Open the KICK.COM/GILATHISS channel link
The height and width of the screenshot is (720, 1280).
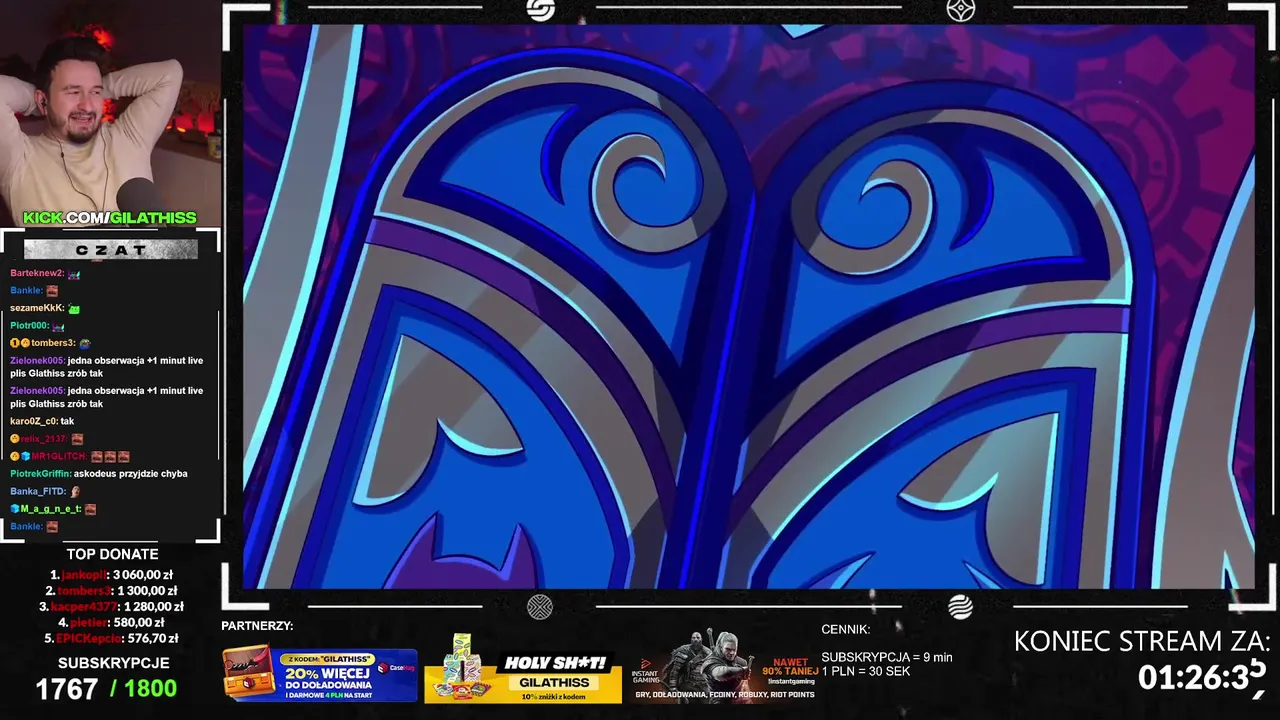tap(110, 218)
